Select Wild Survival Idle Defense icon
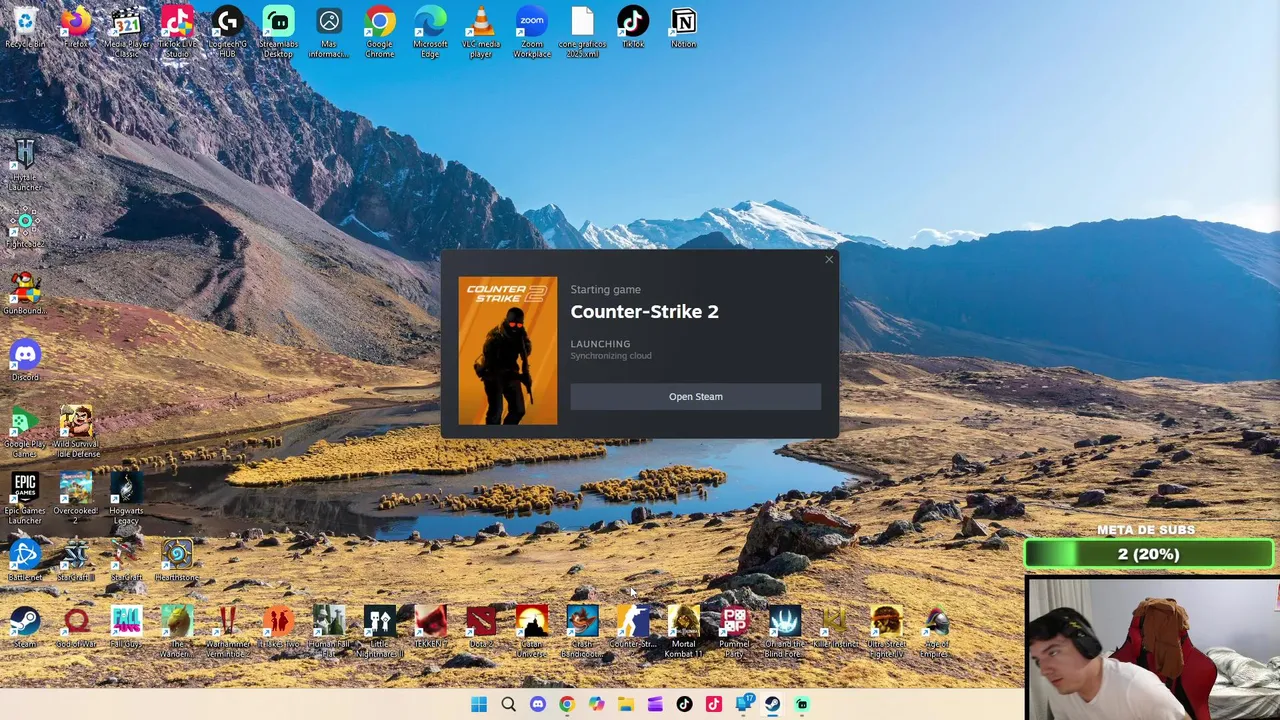 coord(76,432)
